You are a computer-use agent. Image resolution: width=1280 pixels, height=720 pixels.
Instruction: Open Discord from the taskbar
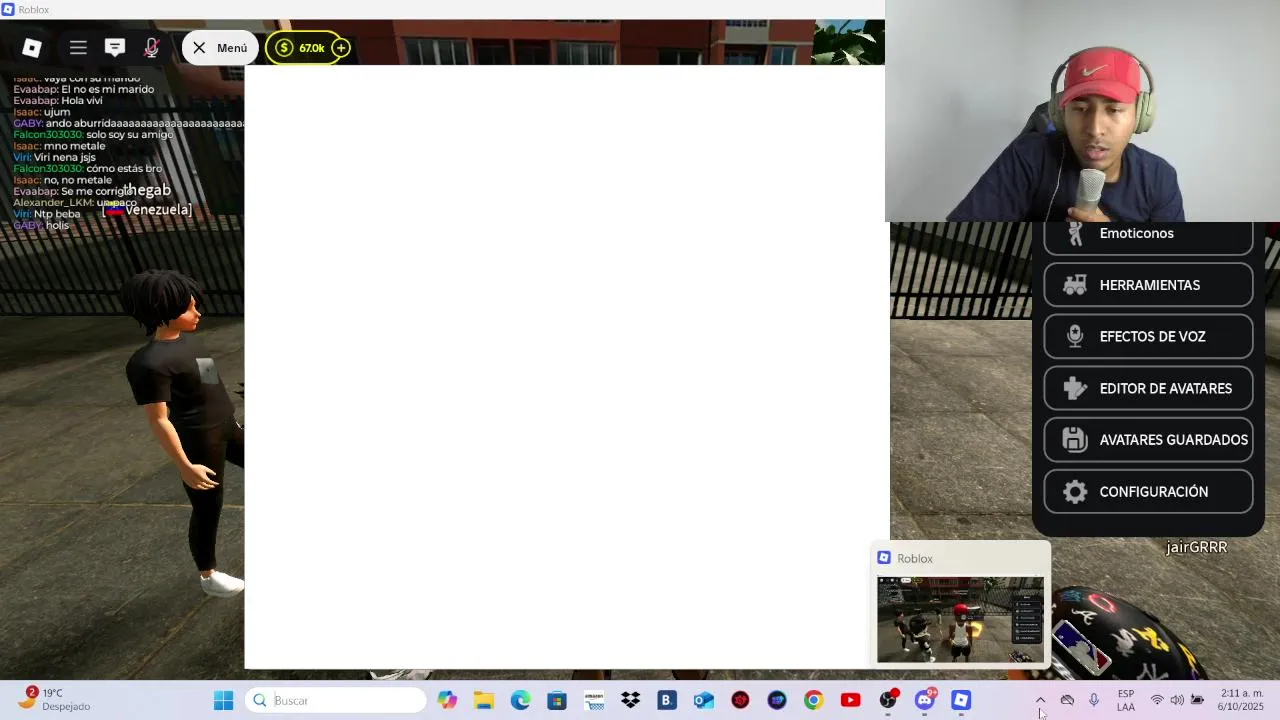point(924,701)
